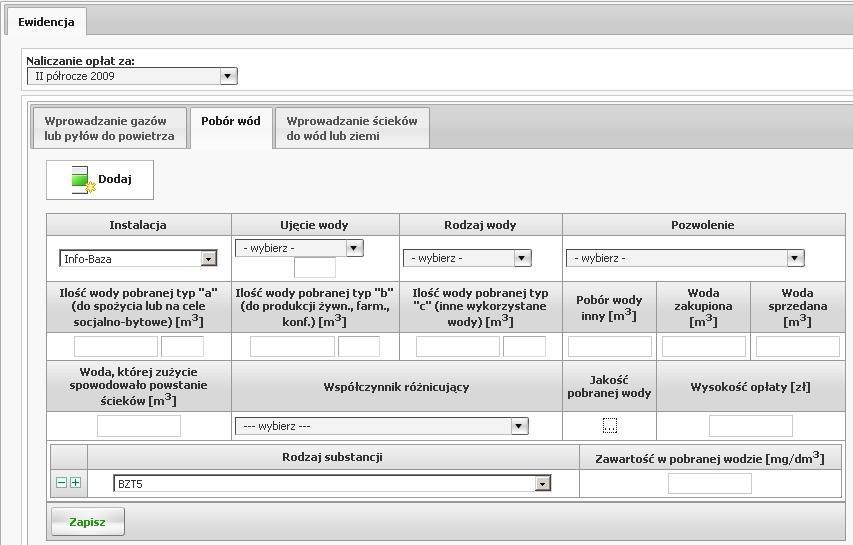Click second small input for water type "b"
The image size is (853, 545).
(x=359, y=346)
